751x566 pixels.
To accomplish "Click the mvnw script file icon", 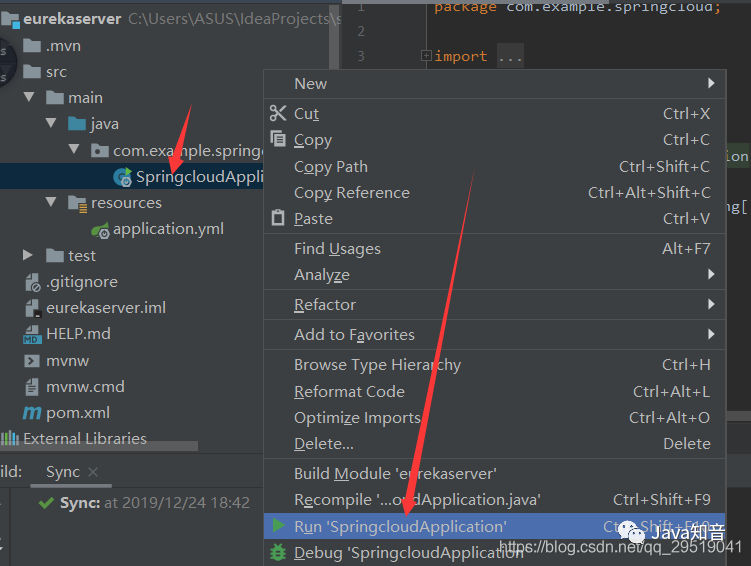I will (32, 361).
